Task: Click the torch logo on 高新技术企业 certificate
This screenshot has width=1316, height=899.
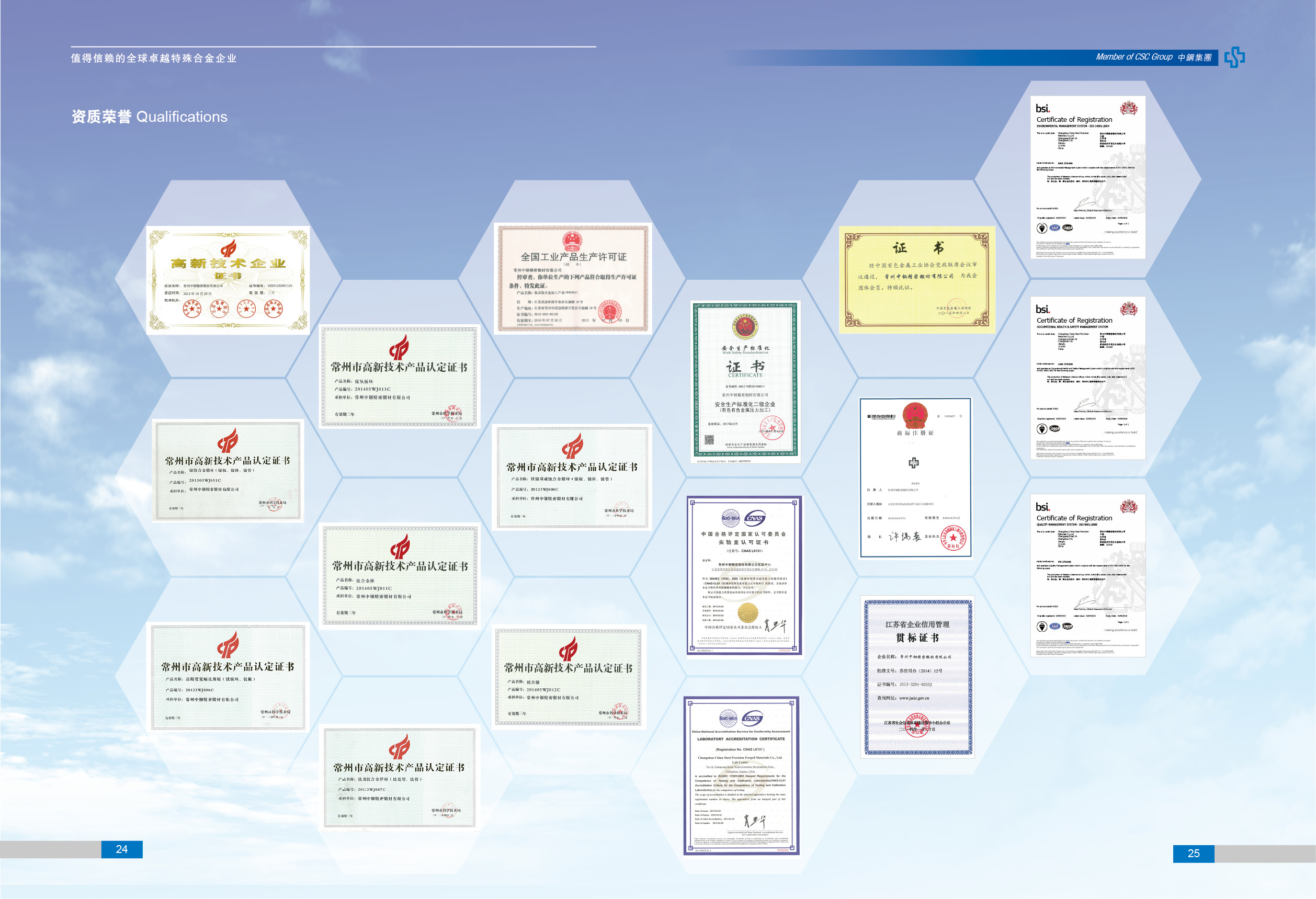Action: pos(228,248)
